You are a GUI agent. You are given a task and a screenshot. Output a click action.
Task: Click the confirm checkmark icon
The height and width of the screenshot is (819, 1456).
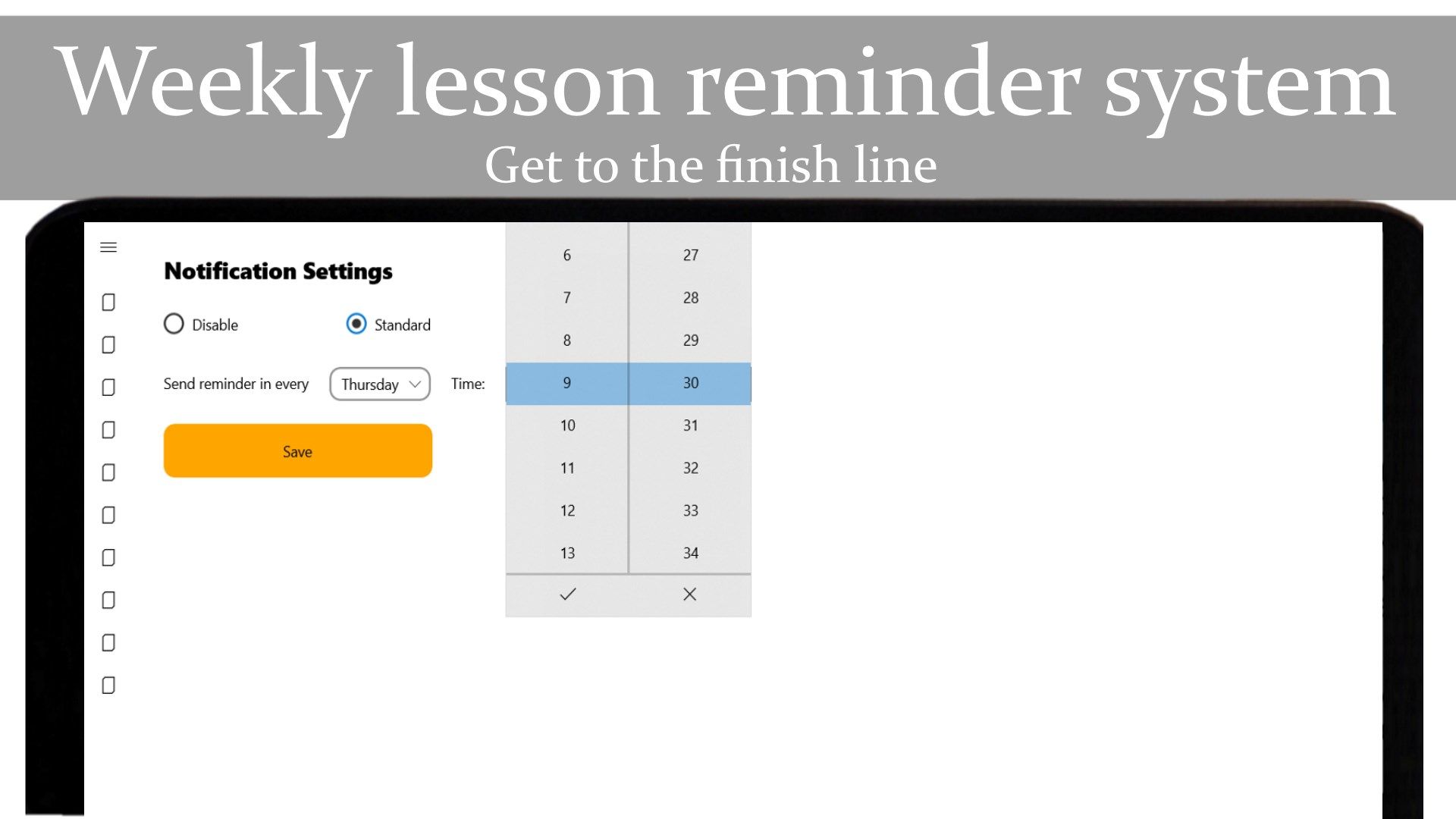pyautogui.click(x=566, y=594)
